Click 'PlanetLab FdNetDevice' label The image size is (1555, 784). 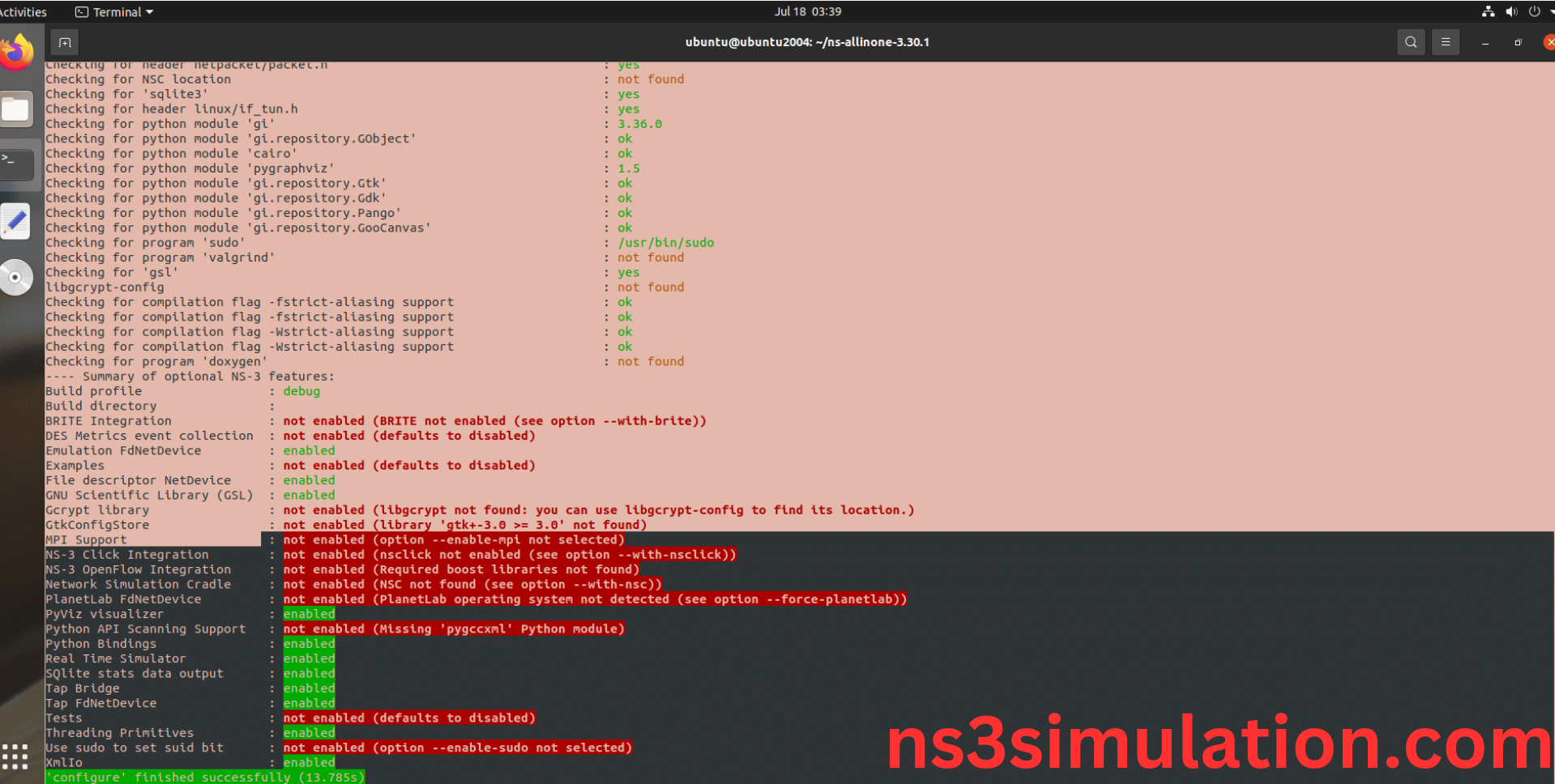pos(123,599)
